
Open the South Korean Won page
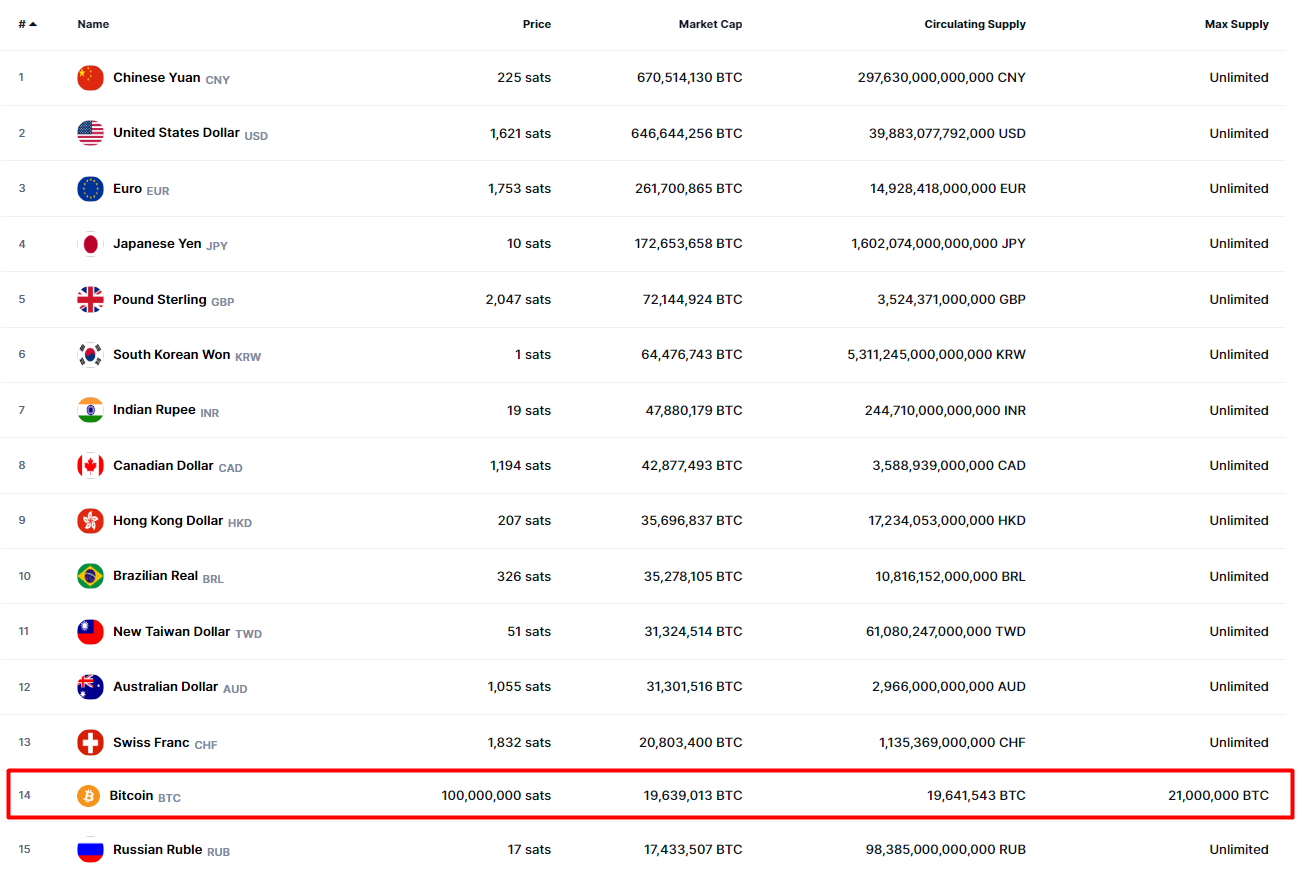click(x=172, y=354)
